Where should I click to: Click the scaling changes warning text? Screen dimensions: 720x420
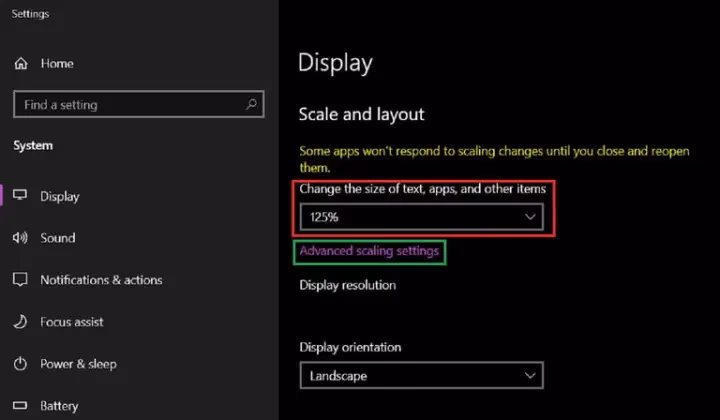click(494, 159)
